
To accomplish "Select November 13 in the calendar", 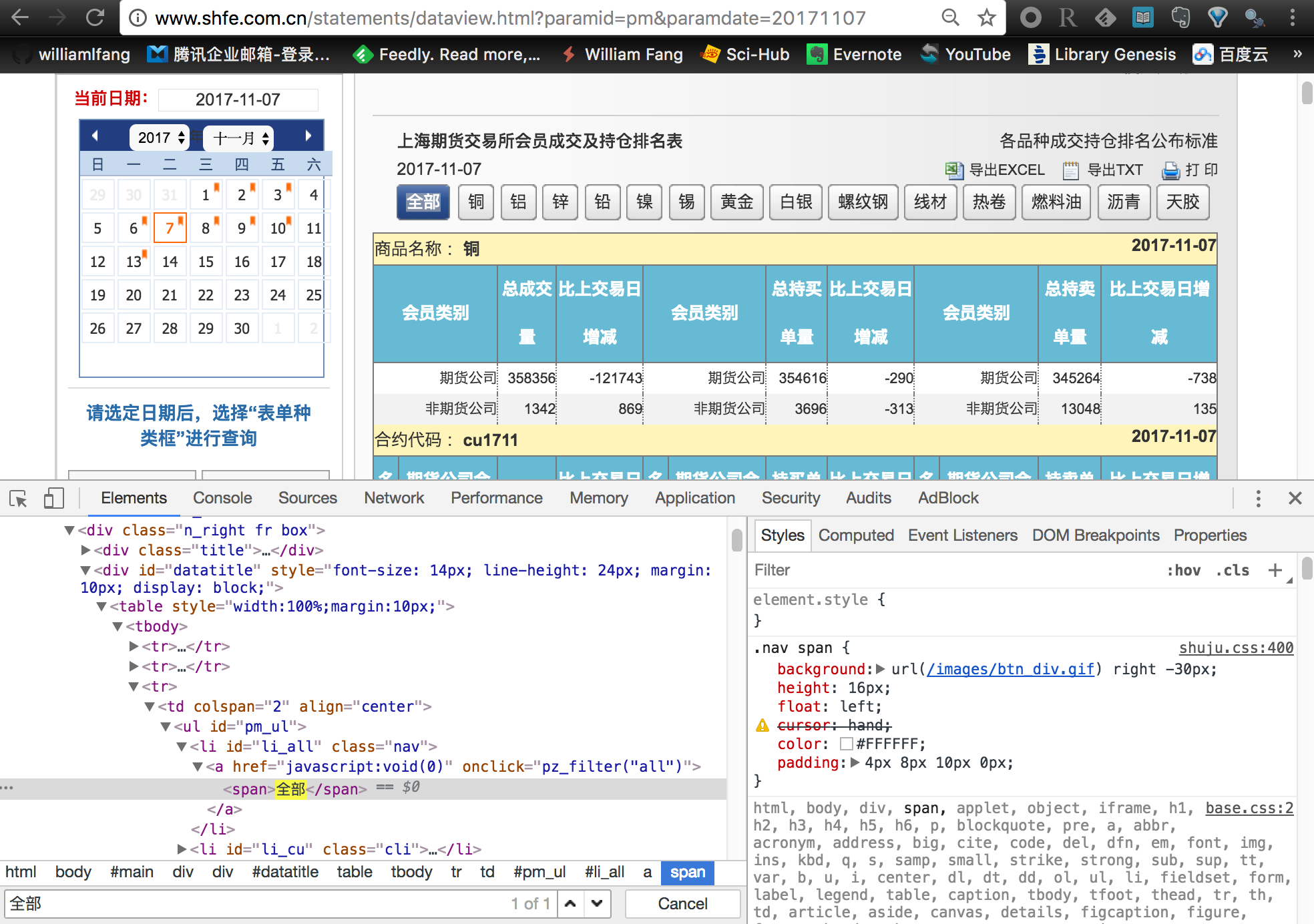I will (x=134, y=262).
